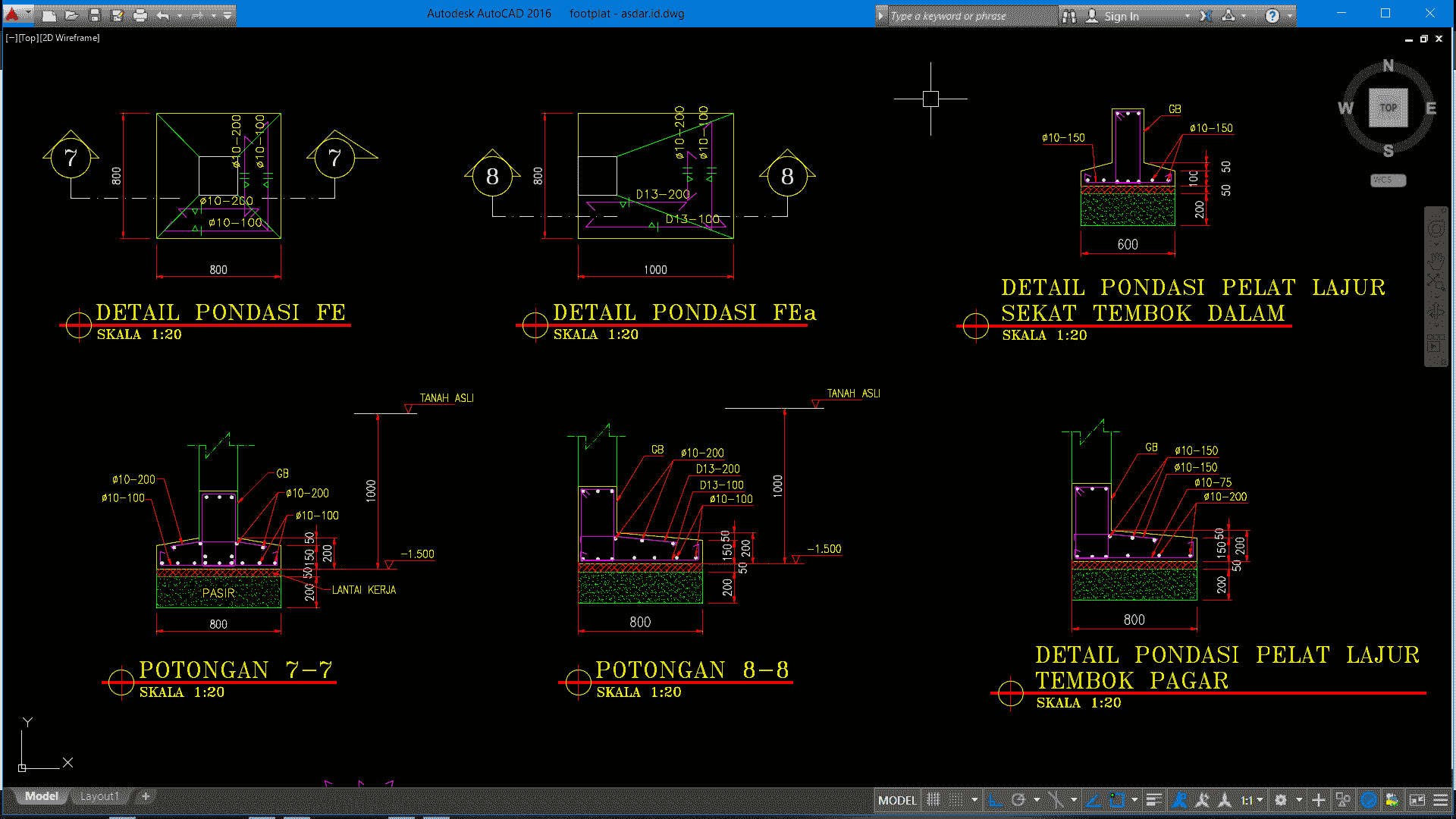This screenshot has height=819, width=1456.
Task: Click the status bar icon with green checkmark
Action: 1392,800
